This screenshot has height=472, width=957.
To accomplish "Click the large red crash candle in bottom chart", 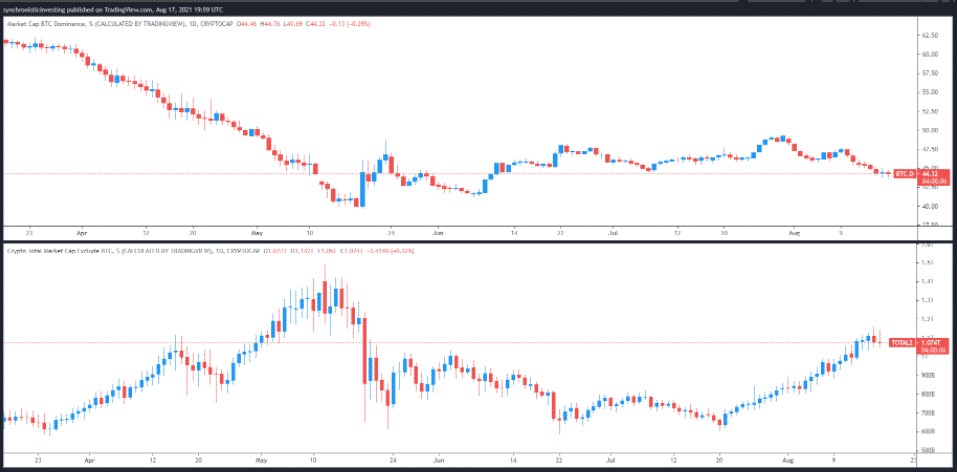I will click(364, 350).
